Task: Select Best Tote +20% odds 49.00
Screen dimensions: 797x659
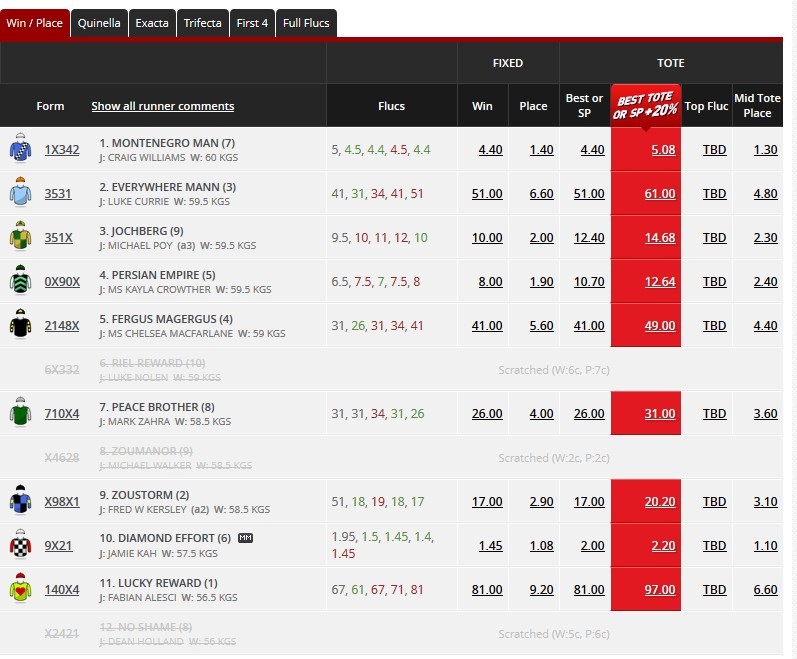Action: tap(660, 326)
